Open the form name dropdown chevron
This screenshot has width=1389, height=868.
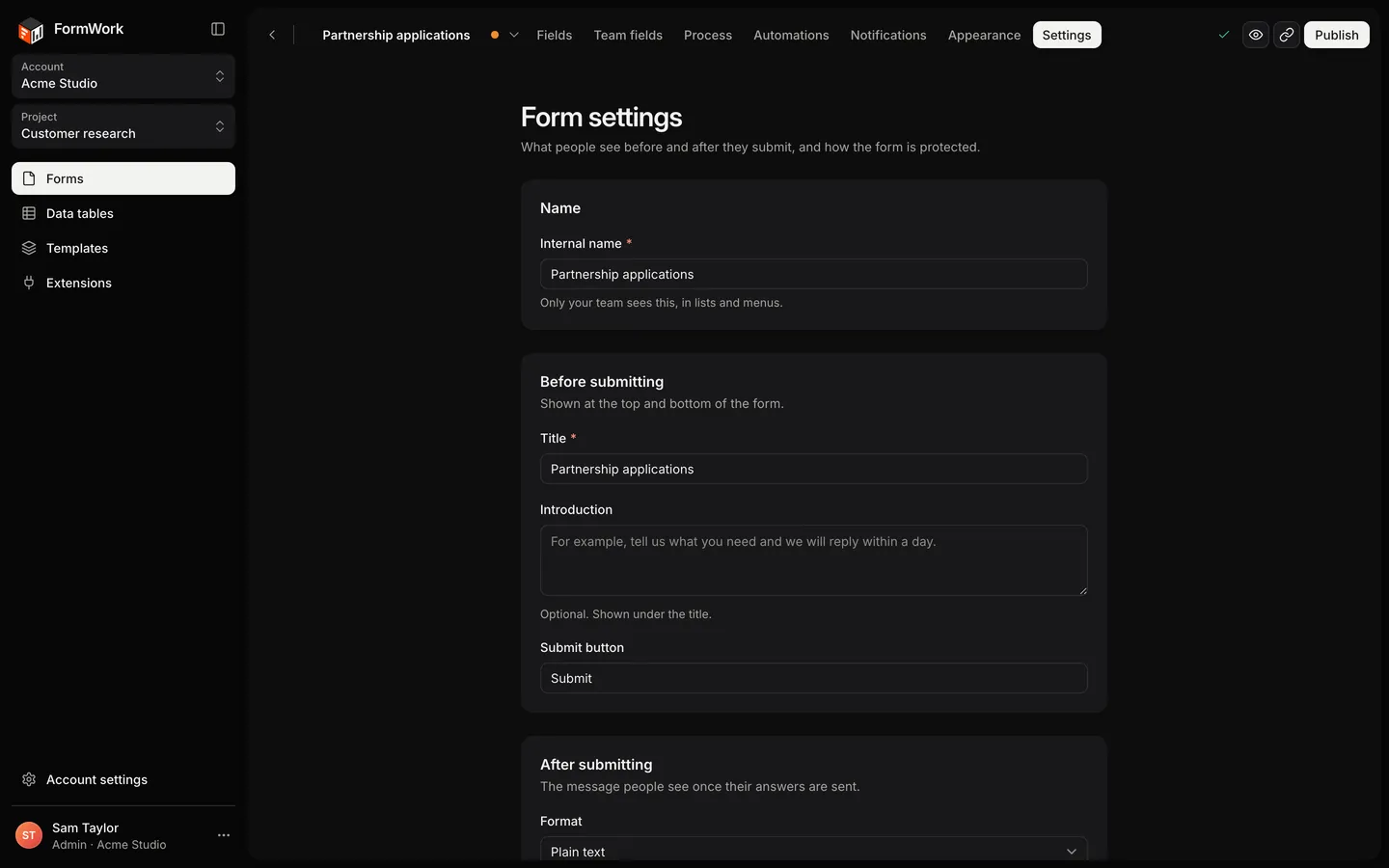pyautogui.click(x=514, y=35)
